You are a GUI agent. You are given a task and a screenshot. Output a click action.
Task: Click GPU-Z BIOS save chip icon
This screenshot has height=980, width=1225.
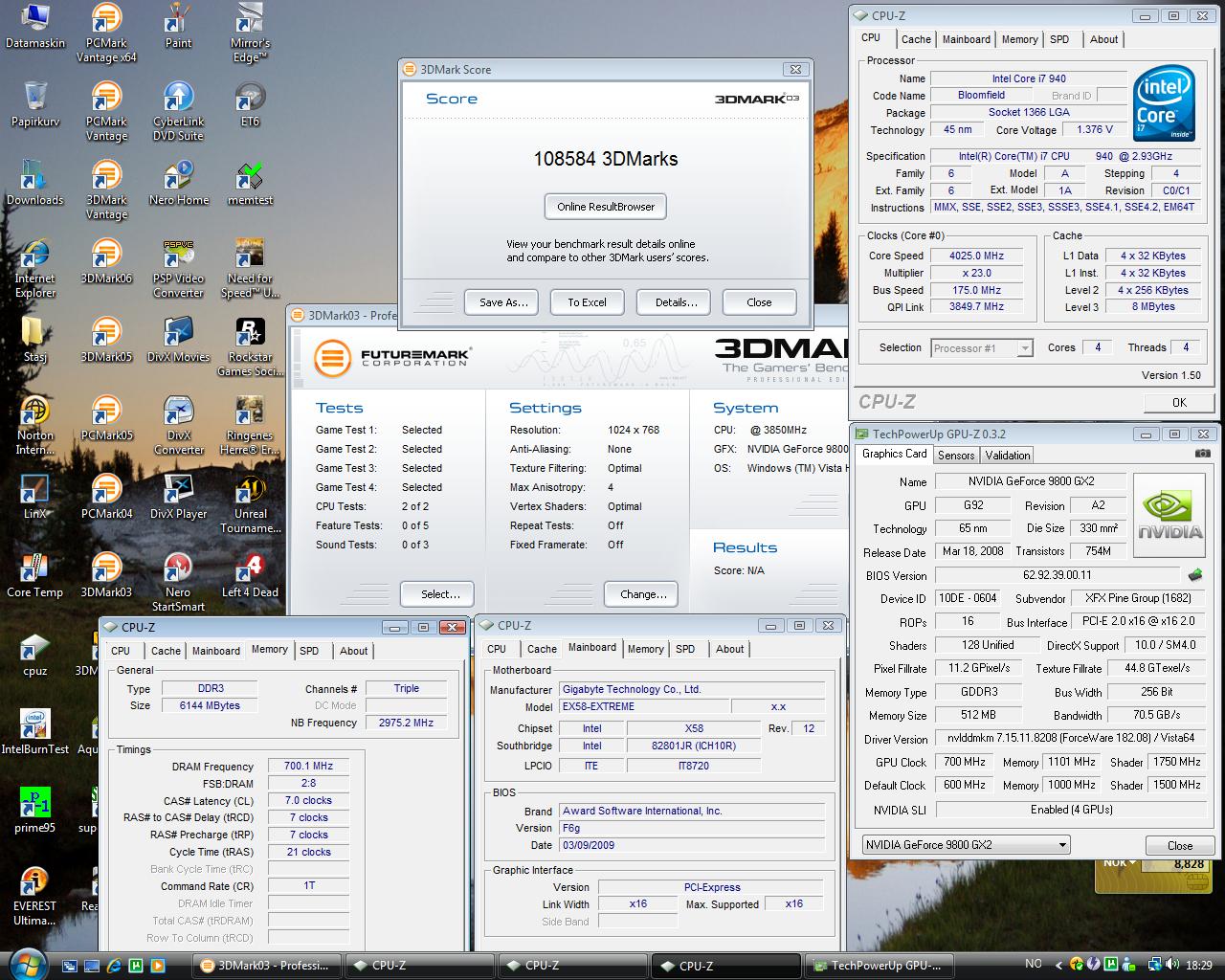coord(1195,575)
